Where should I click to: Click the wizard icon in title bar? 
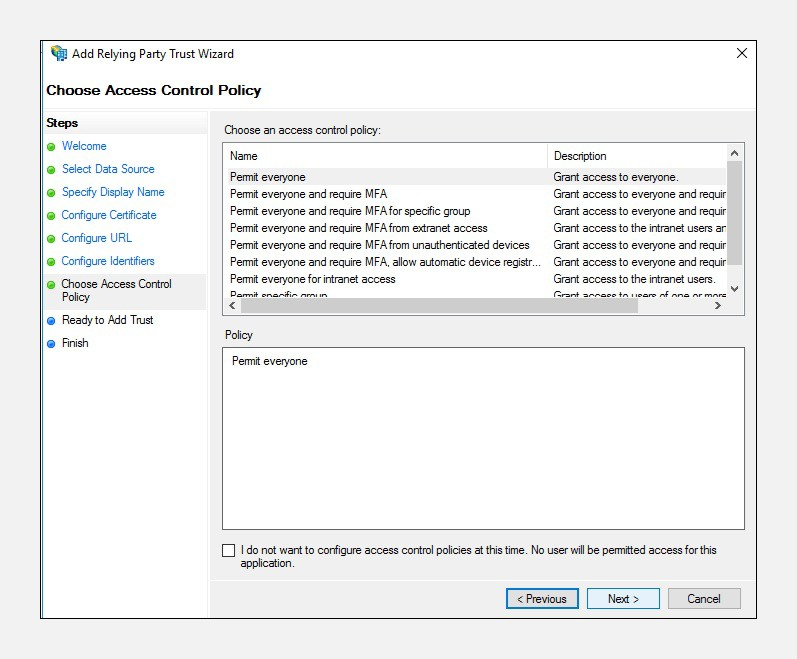59,53
